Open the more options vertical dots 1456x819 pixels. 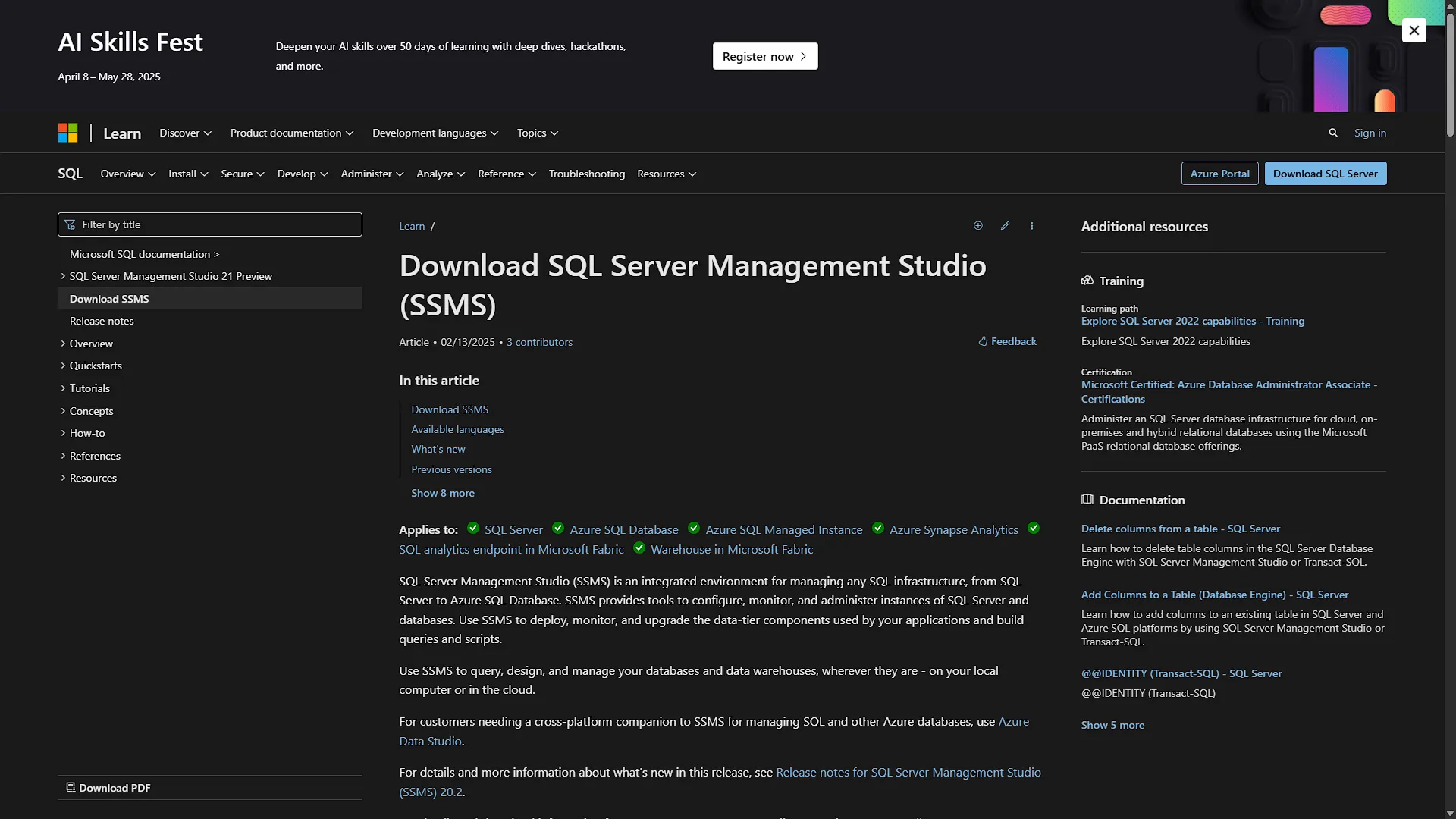tap(1031, 226)
